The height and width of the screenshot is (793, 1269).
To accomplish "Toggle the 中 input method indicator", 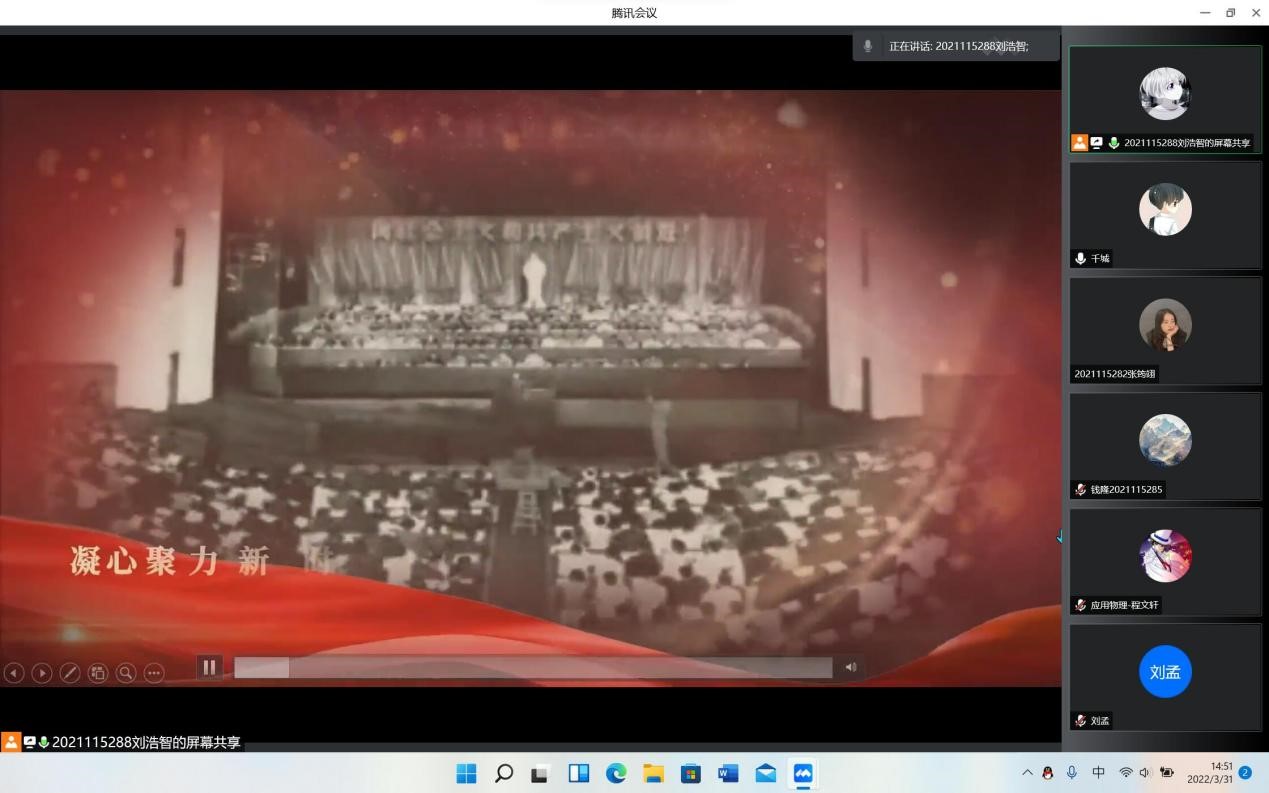I will point(1098,773).
